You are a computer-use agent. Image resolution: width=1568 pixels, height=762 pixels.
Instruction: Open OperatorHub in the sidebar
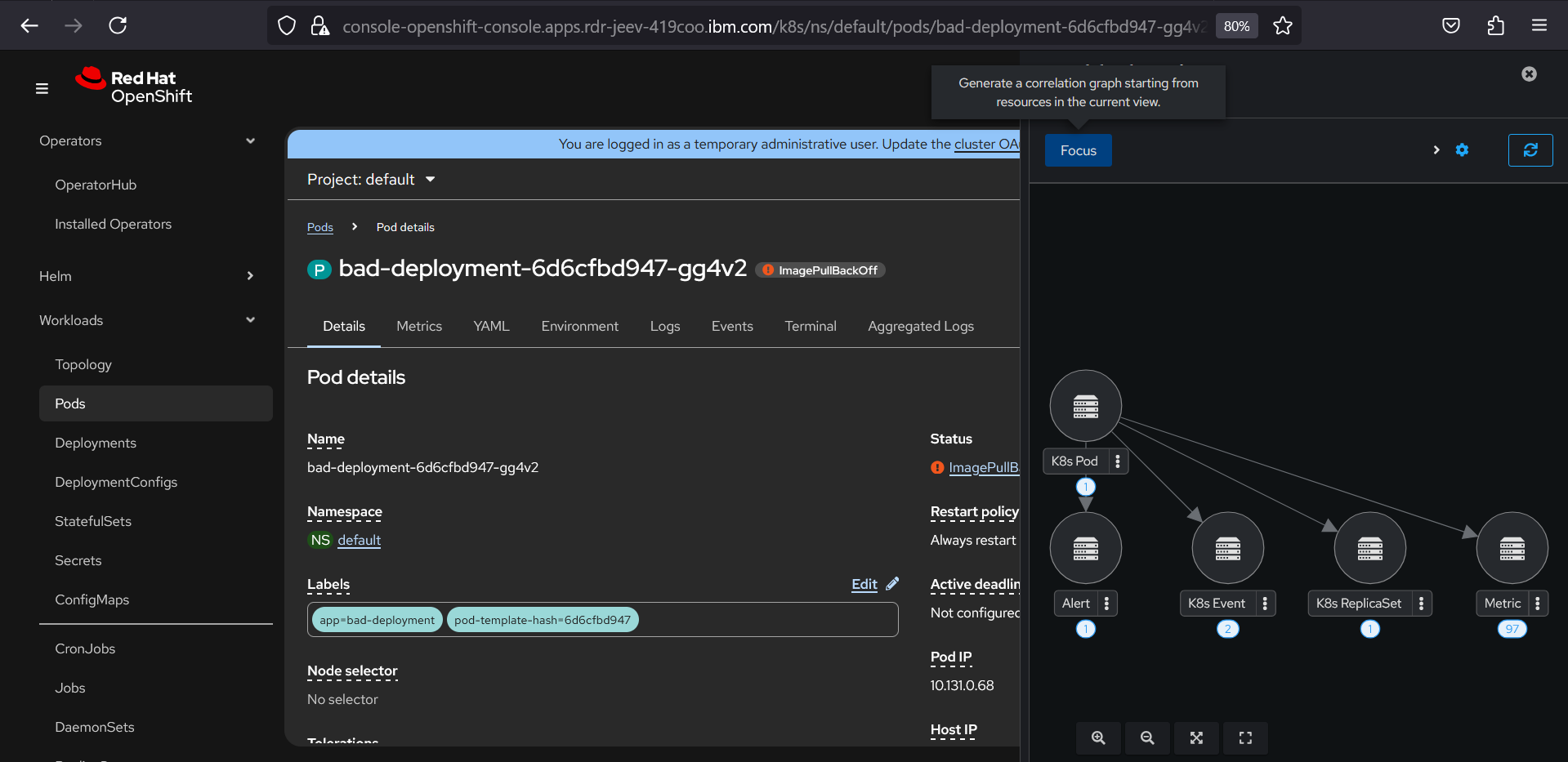96,185
